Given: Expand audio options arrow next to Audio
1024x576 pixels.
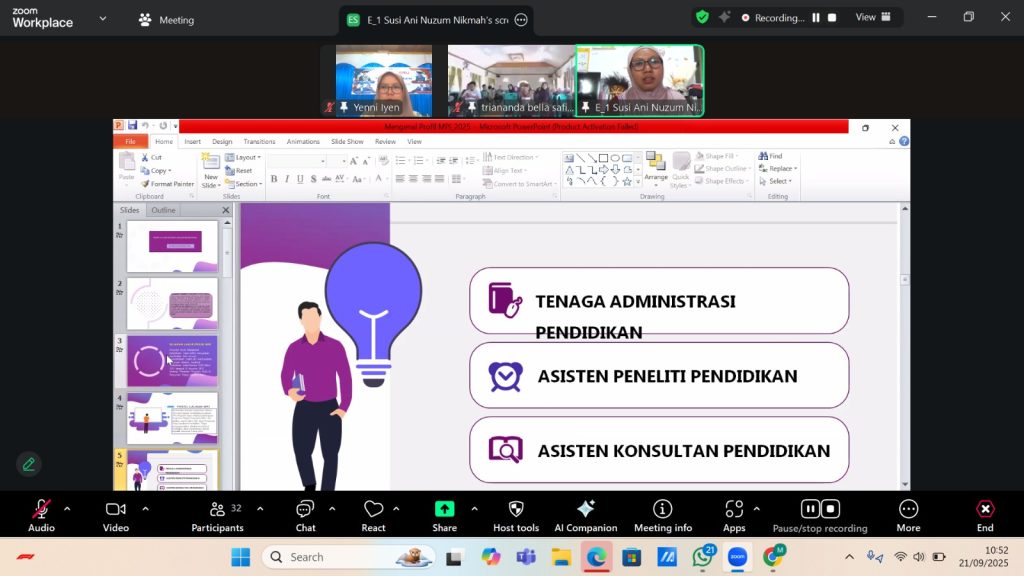Looking at the screenshot, I should pos(67,508).
